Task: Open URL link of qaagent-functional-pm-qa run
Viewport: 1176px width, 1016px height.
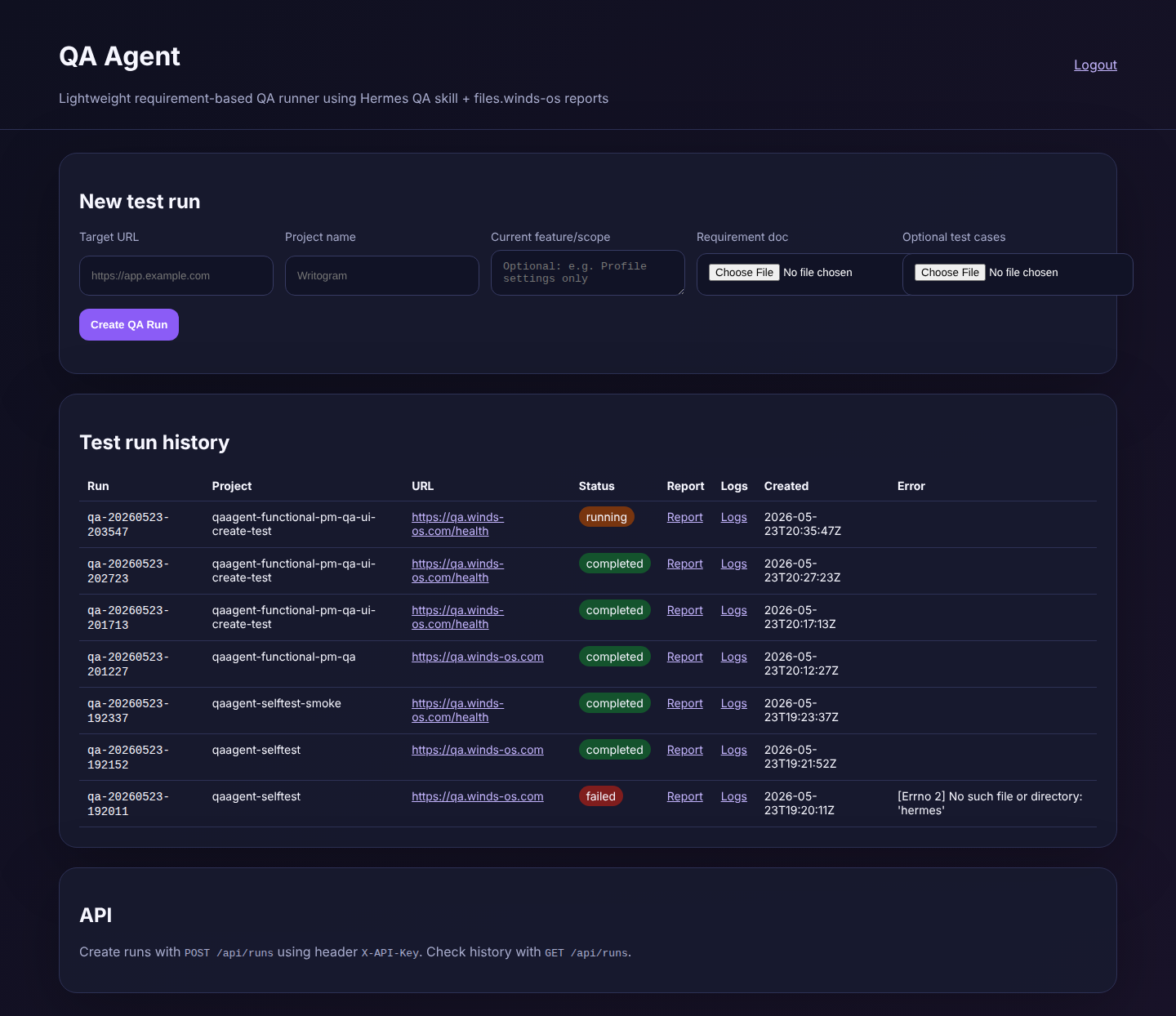Action: (x=477, y=657)
